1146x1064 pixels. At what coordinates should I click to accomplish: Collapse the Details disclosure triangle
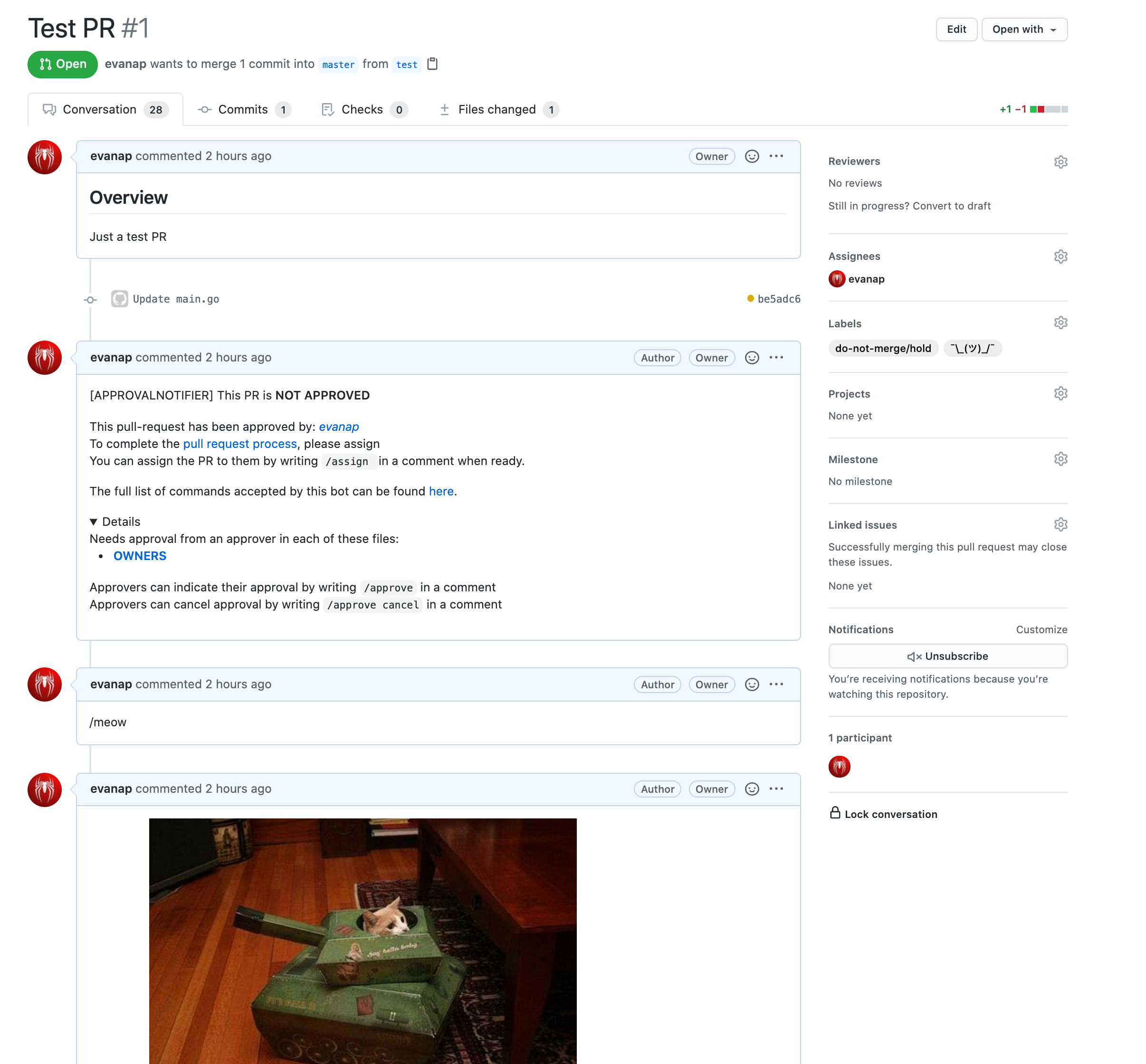93,522
